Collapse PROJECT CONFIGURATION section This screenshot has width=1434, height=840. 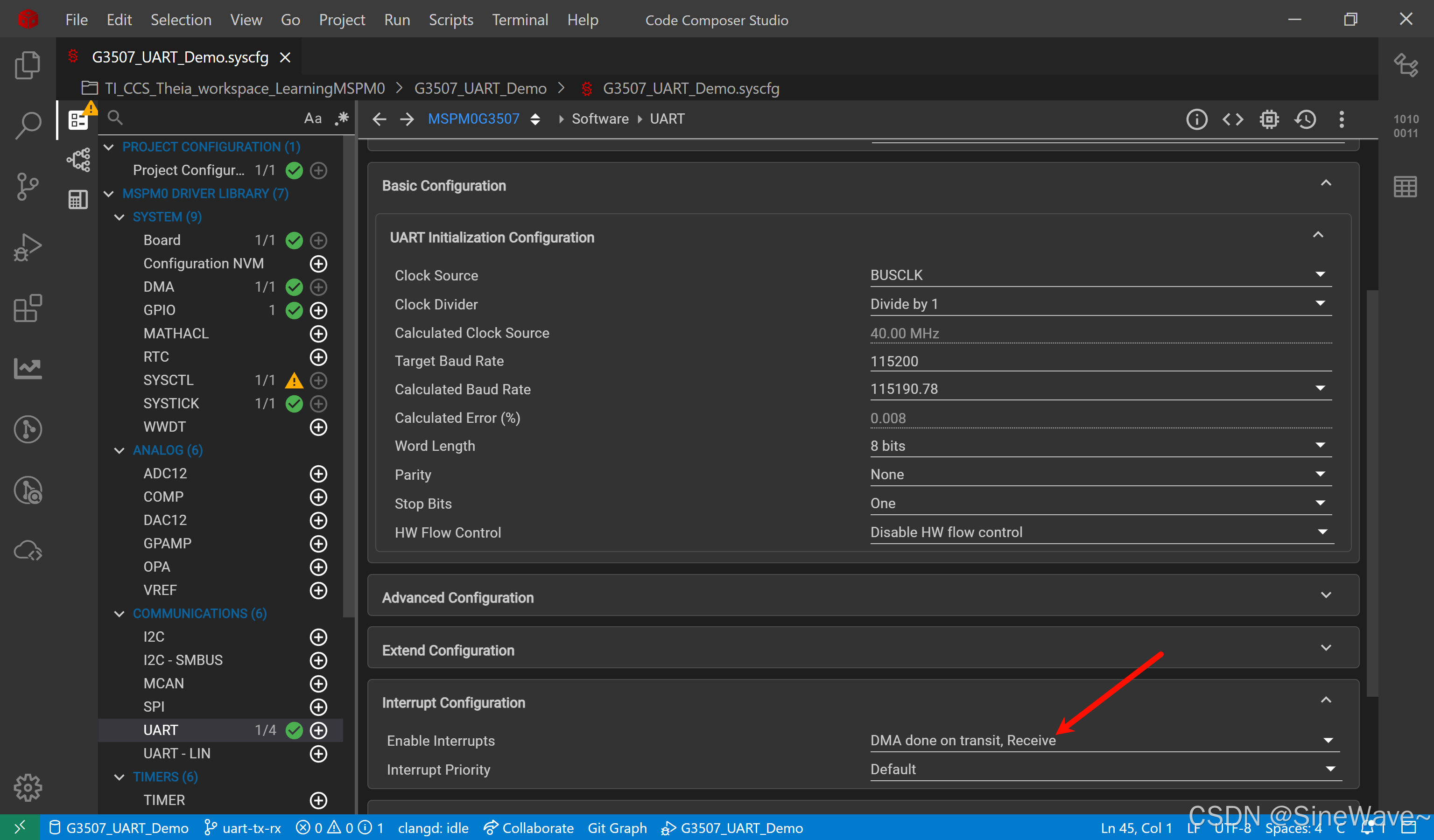tap(109, 147)
